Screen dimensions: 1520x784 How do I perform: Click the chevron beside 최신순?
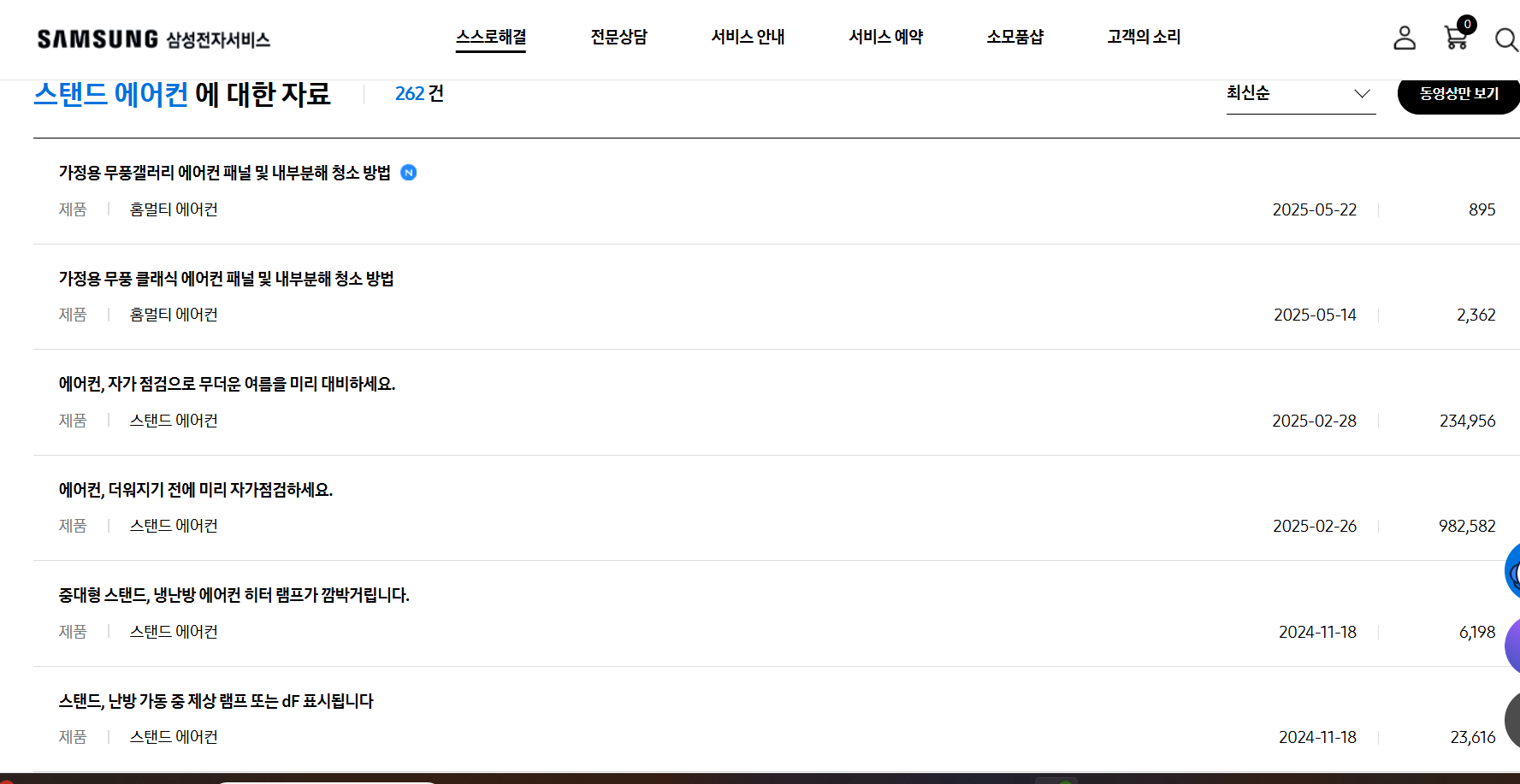coord(1362,94)
